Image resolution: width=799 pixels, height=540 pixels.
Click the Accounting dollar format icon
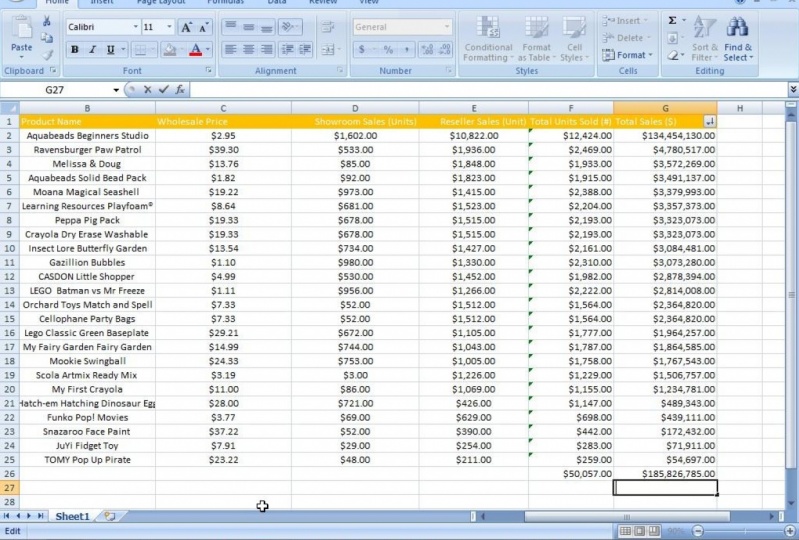coord(361,49)
